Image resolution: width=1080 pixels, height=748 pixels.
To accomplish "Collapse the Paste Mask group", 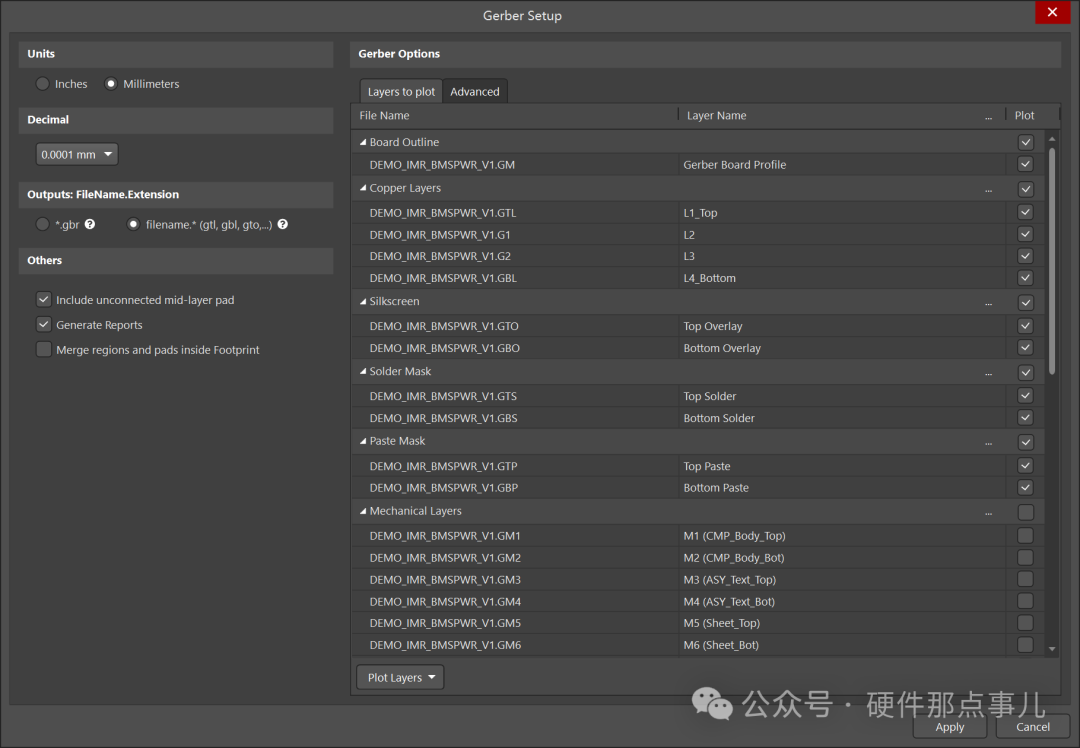I will click(x=363, y=441).
